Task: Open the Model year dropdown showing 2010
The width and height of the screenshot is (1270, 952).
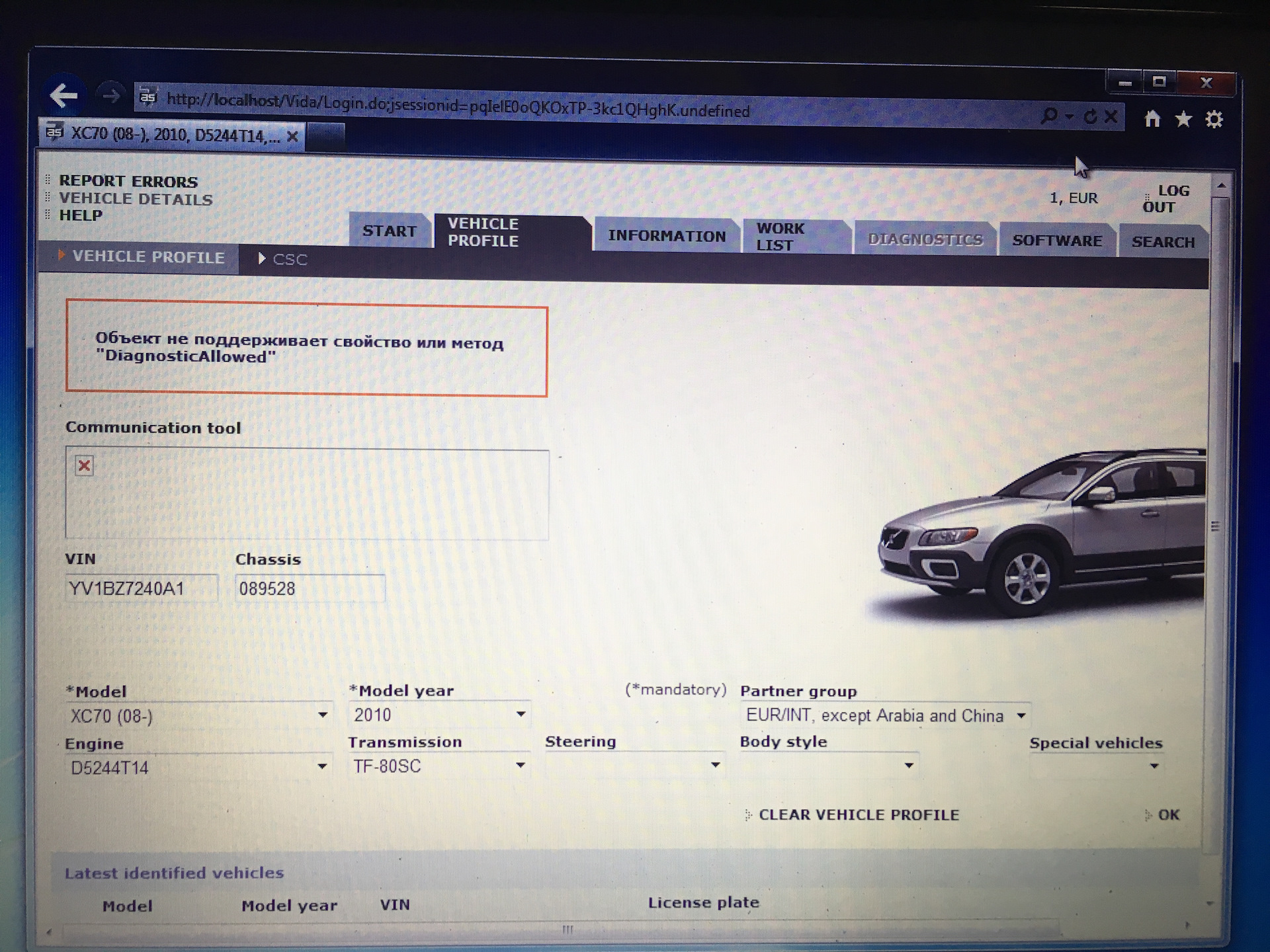Action: (x=440, y=715)
